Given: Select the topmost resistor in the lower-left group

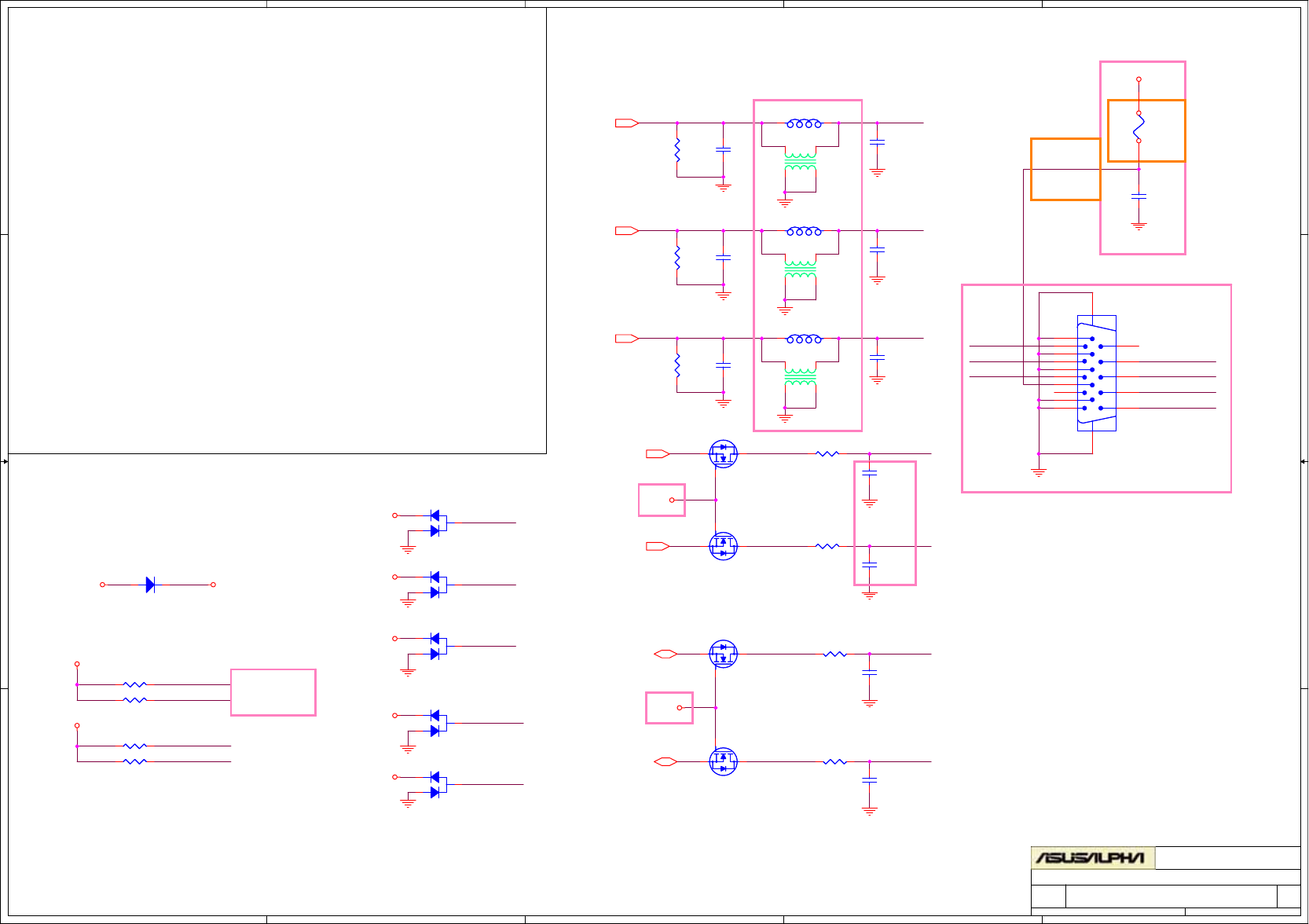Looking at the screenshot, I should [x=135, y=684].
